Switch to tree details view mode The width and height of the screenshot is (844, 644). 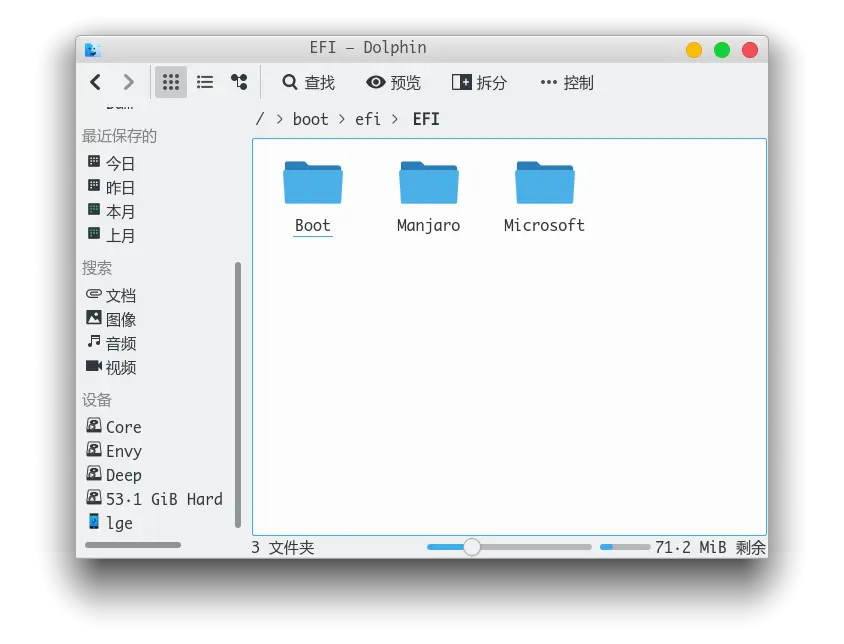click(239, 82)
